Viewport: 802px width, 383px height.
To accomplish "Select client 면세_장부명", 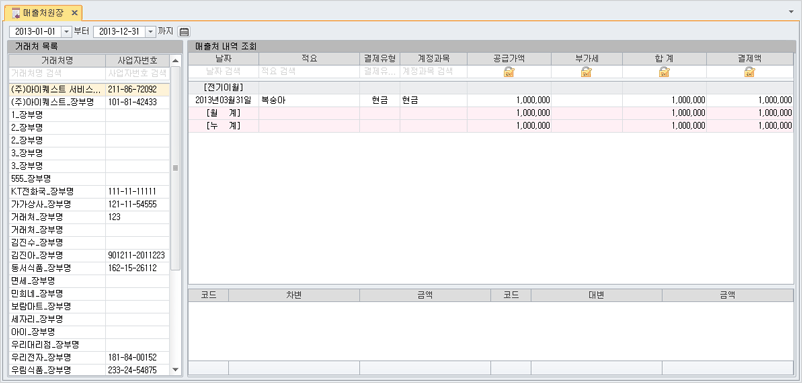I will 89,281.
